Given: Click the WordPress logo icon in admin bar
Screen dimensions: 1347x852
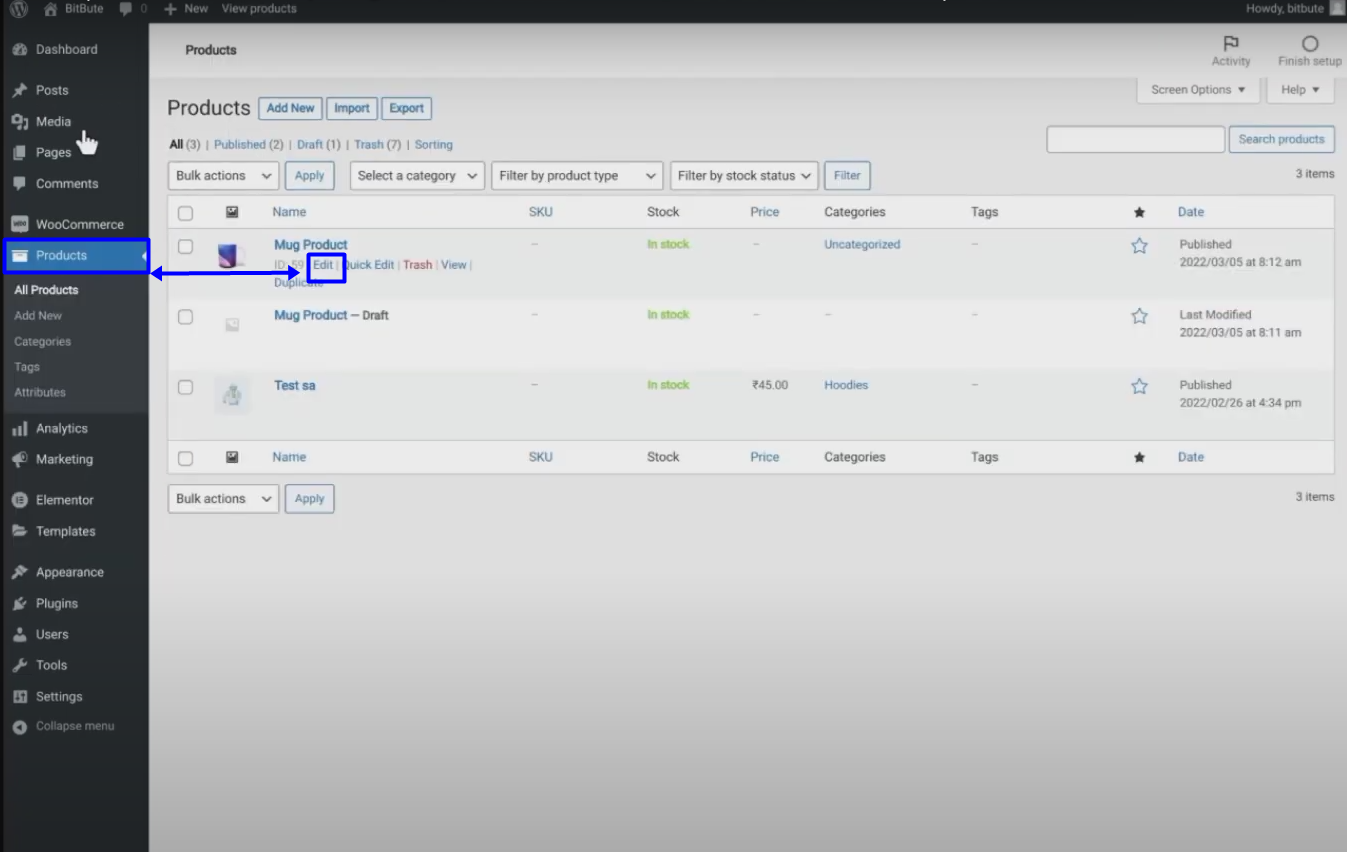Looking at the screenshot, I should [19, 8].
